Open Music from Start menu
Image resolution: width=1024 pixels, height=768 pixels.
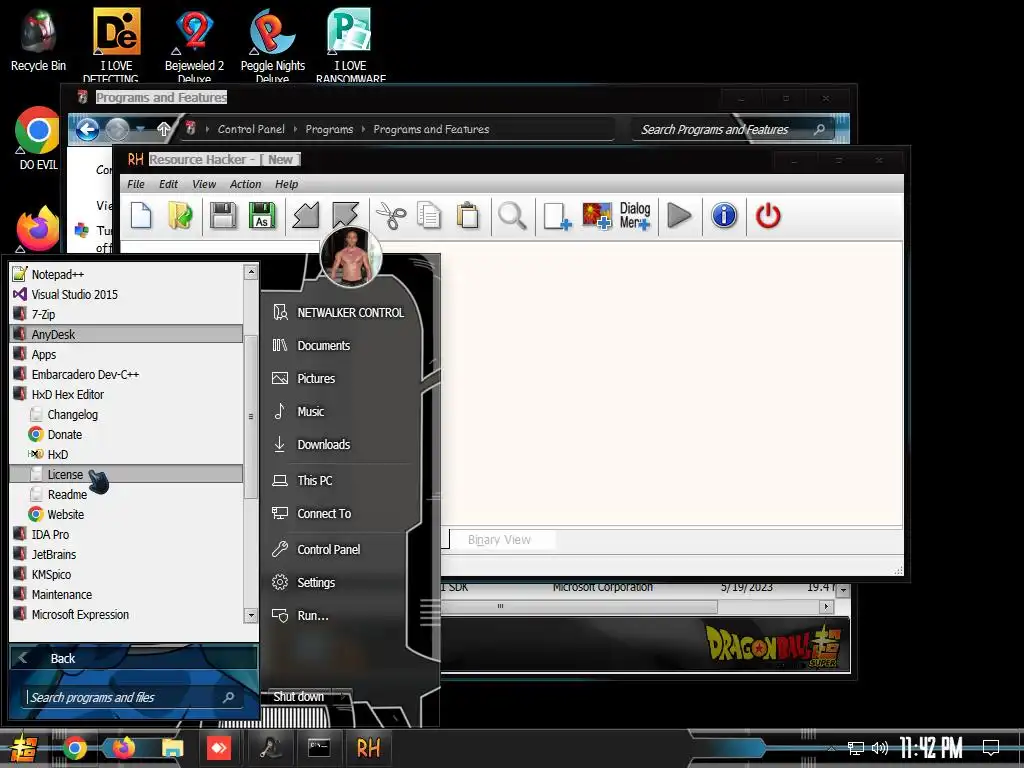[340, 411]
